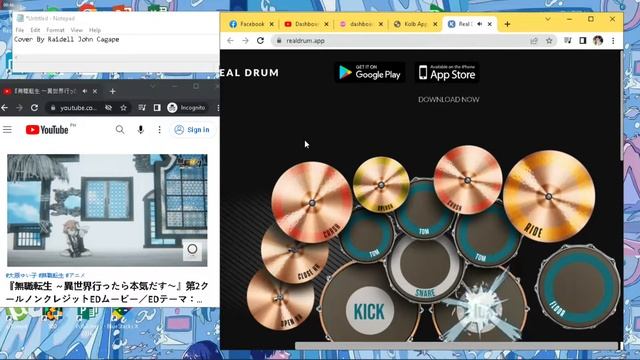Open a new tab in the realdrum browser window
Screen dimensions: 640x360
pyautogui.click(x=507, y=24)
